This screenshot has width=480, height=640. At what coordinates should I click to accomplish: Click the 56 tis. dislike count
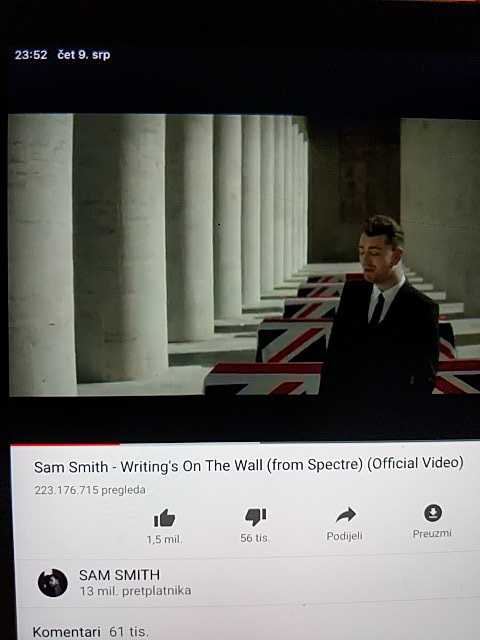254,538
